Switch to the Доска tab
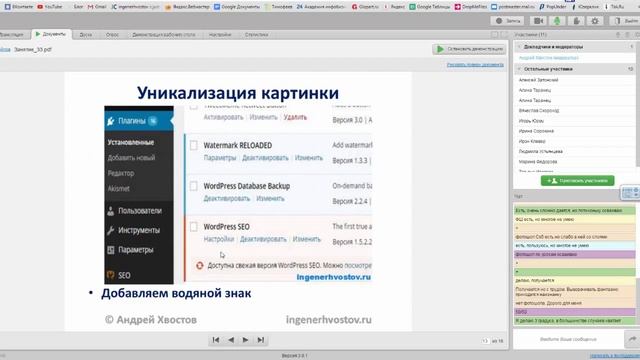Screen dimensions: 640x360 [x=86, y=35]
